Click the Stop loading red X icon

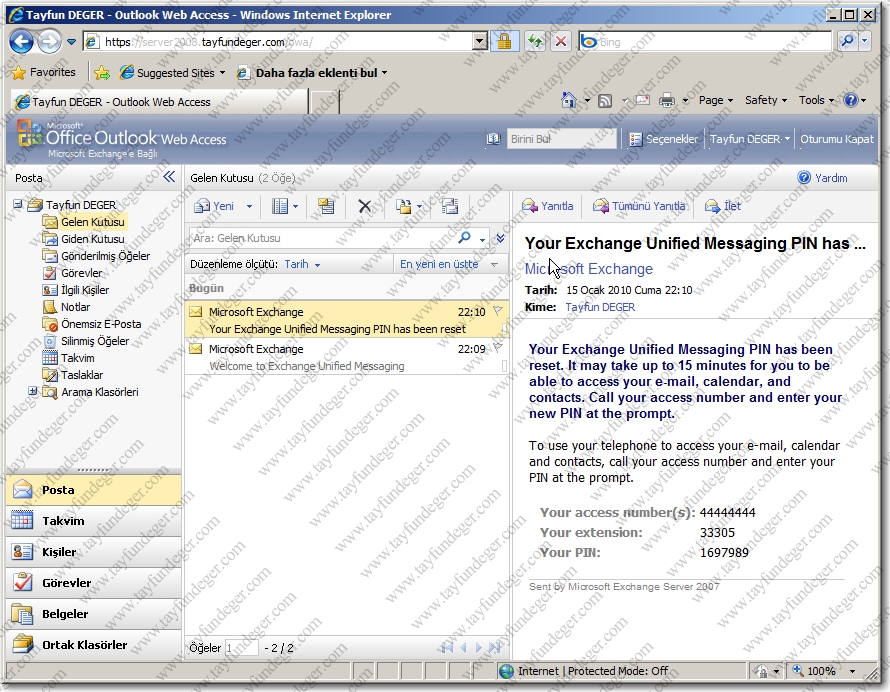coord(561,41)
